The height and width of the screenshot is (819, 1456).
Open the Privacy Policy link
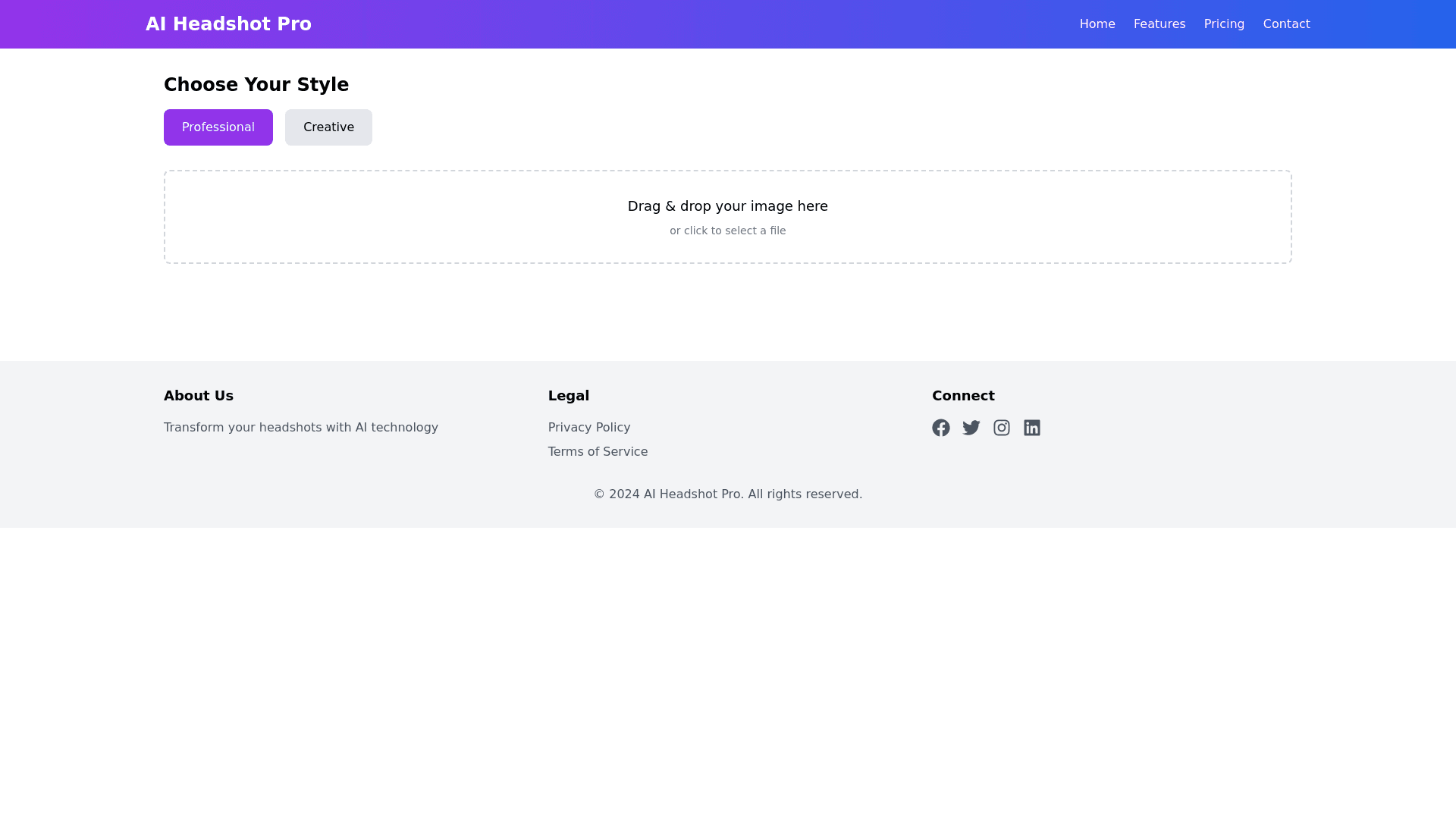(x=588, y=428)
